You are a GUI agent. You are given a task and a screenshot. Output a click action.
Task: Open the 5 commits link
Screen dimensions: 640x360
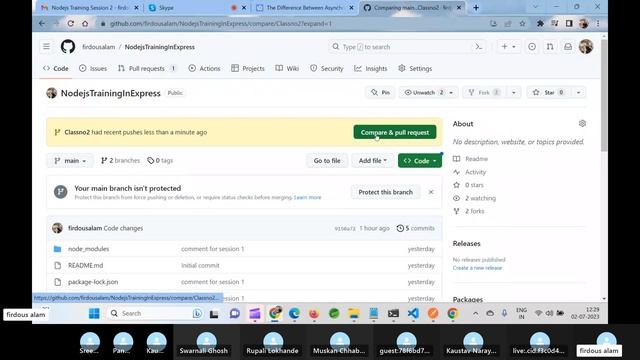tap(416, 228)
